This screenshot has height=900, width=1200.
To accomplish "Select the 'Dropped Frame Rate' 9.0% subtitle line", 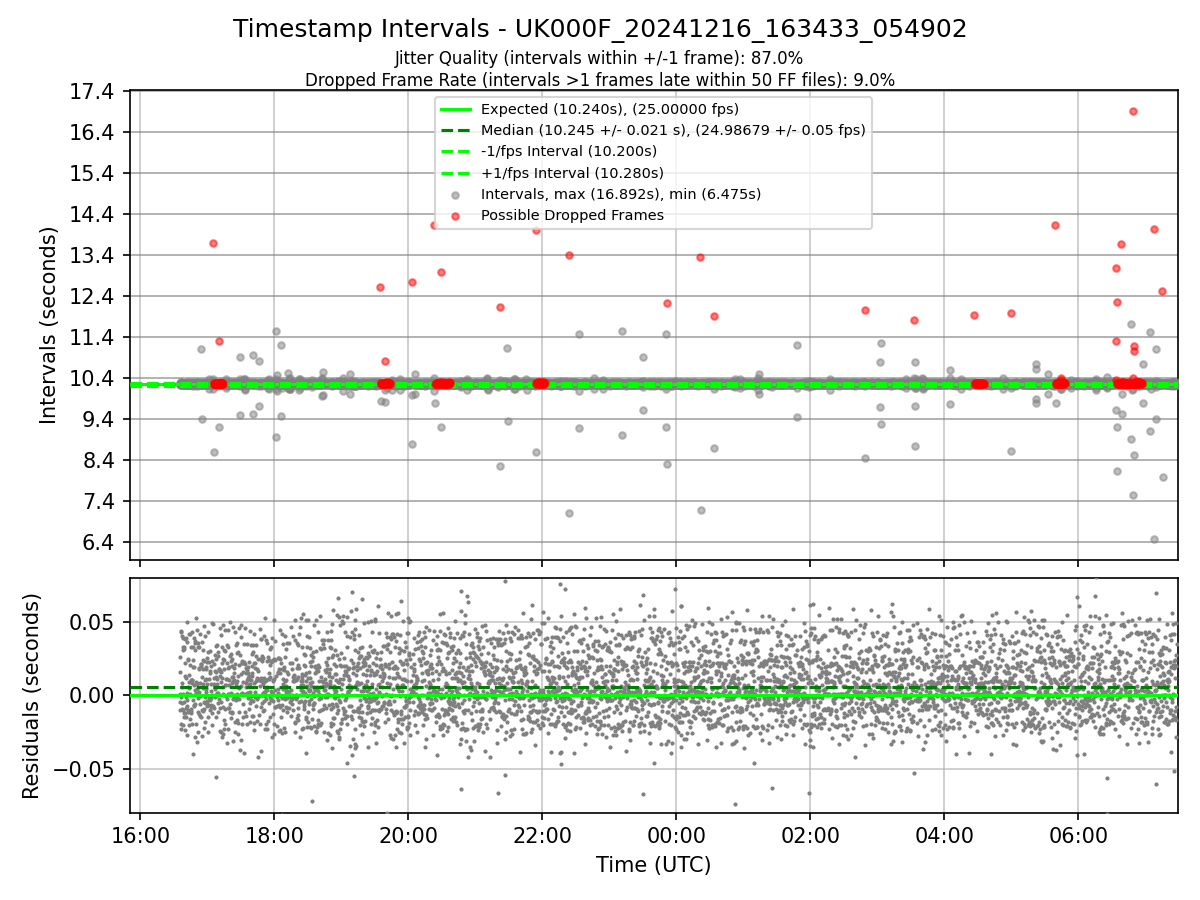I will click(600, 79).
